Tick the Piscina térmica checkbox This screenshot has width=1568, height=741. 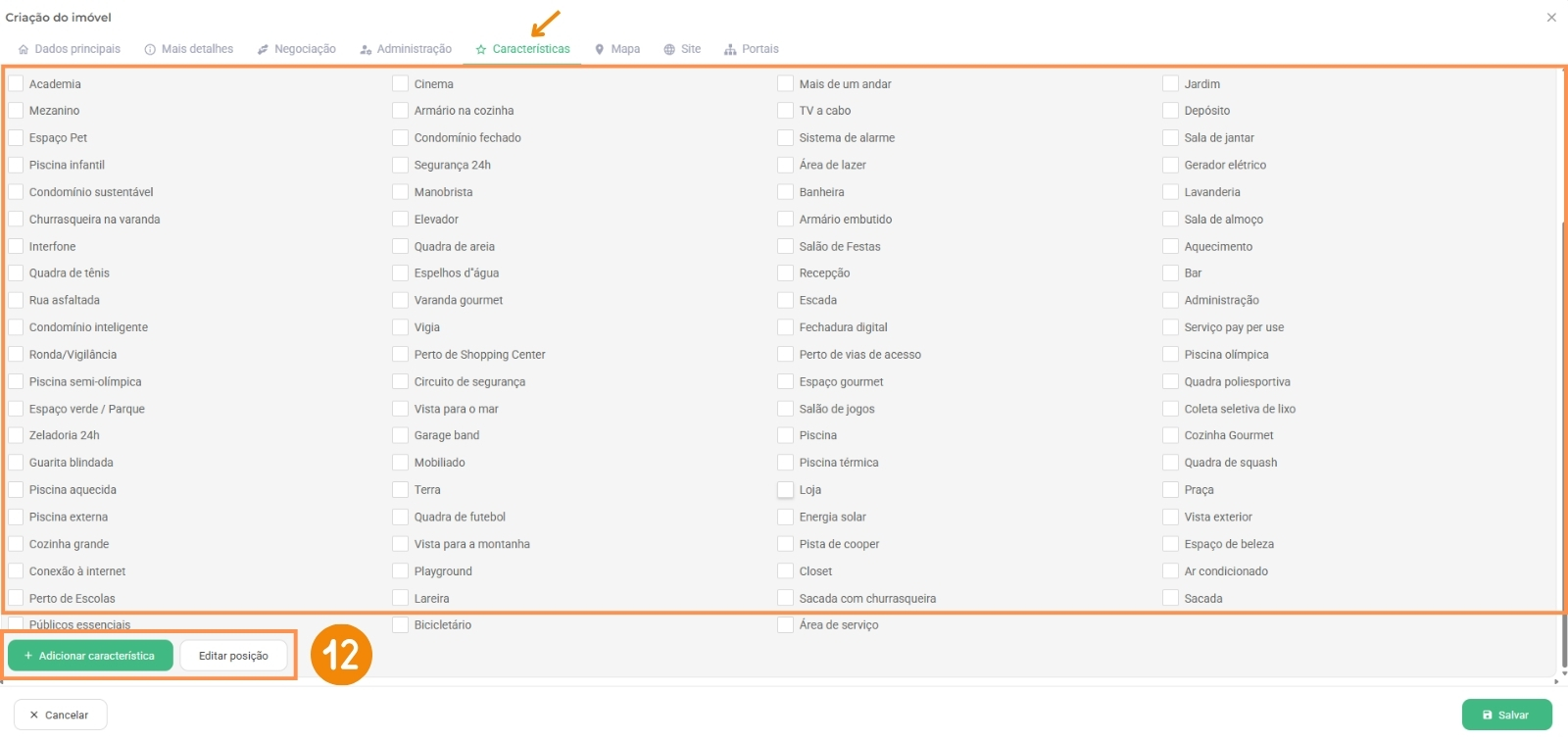click(786, 463)
